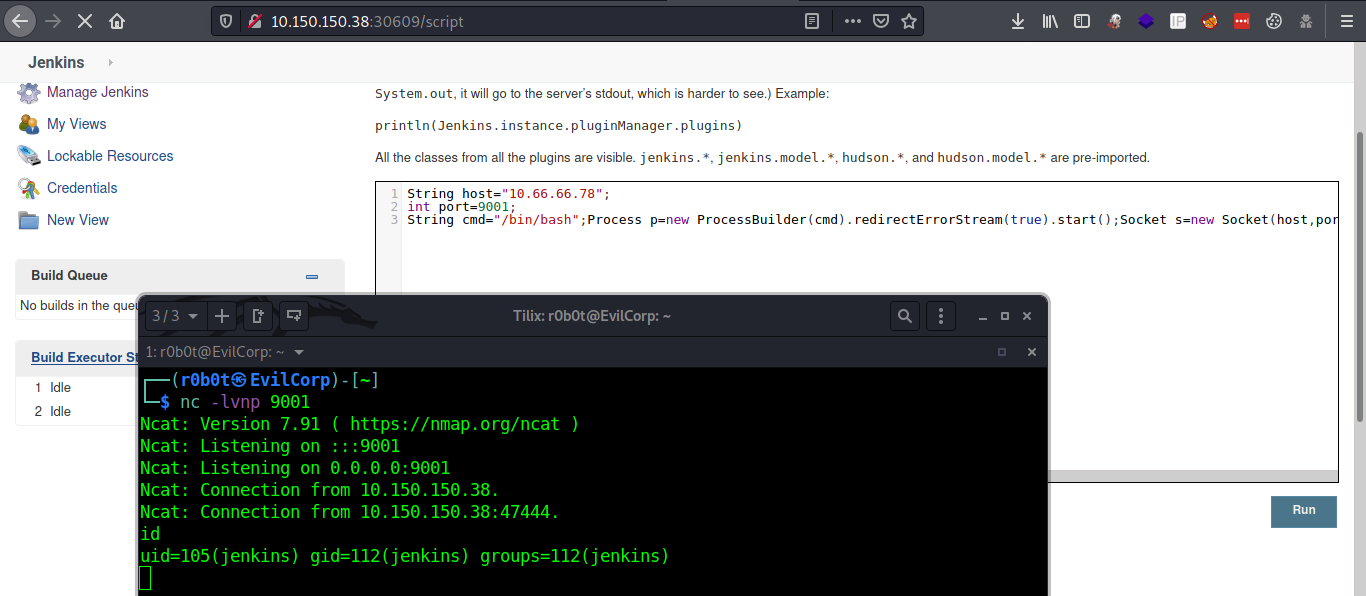Screen dimensions: 1366x596
Task: Run the Groovy script with Run button
Action: pos(1304,510)
